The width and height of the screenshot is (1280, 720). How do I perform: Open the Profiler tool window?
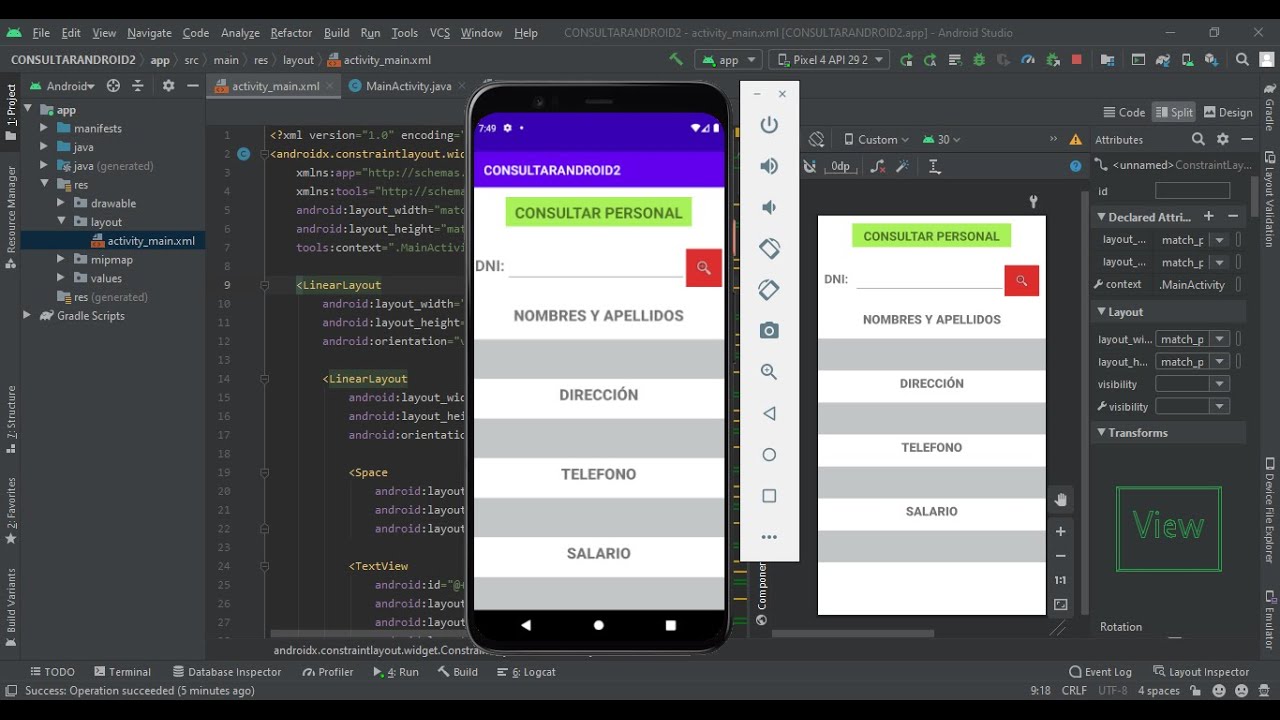click(327, 672)
